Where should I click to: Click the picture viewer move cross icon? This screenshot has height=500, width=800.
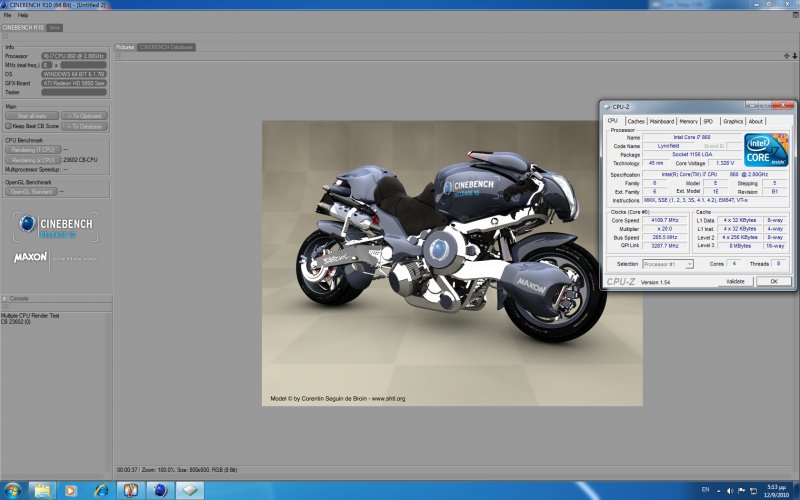click(x=786, y=56)
